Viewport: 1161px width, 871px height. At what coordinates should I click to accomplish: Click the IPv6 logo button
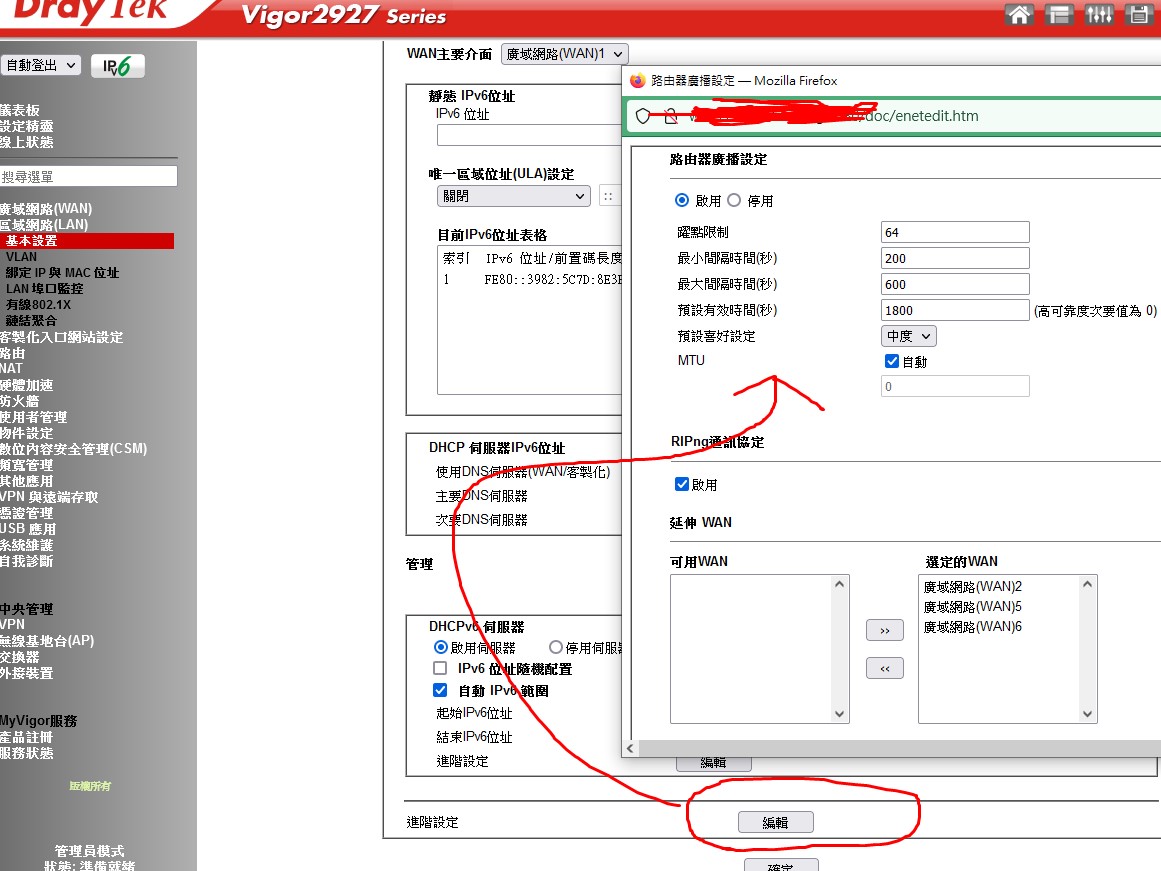118,66
